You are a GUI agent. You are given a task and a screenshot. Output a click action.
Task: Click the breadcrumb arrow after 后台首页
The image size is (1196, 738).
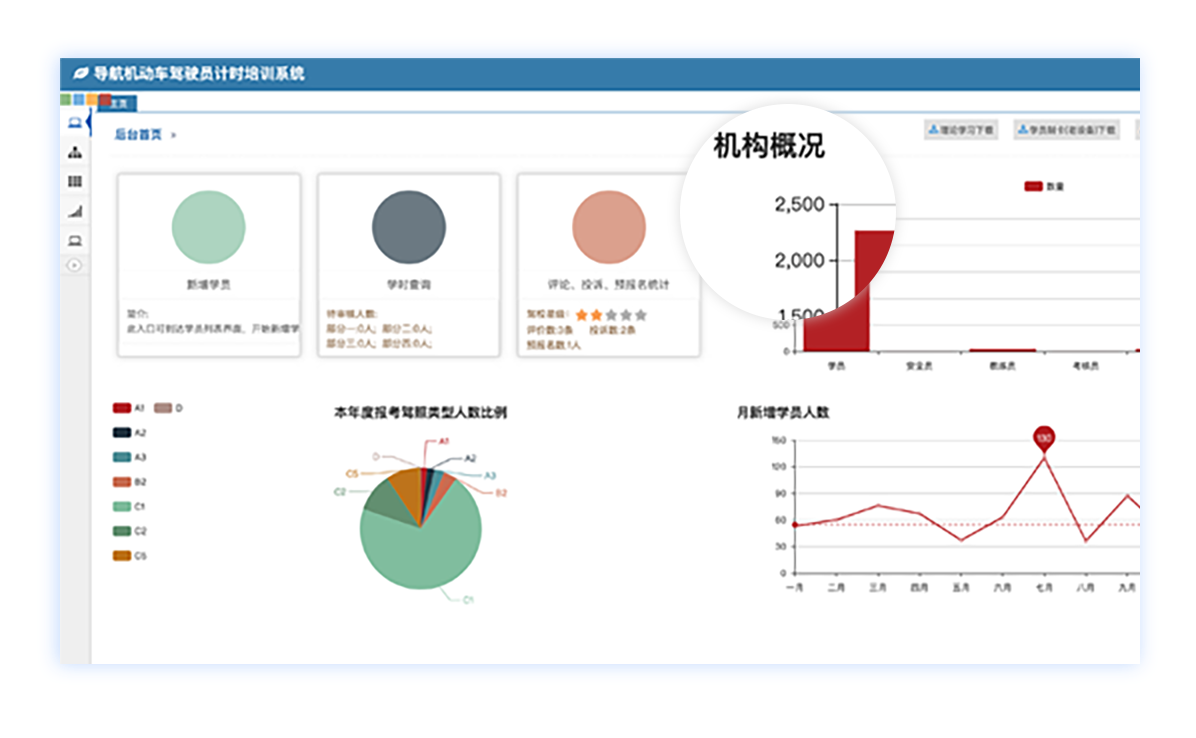point(174,135)
